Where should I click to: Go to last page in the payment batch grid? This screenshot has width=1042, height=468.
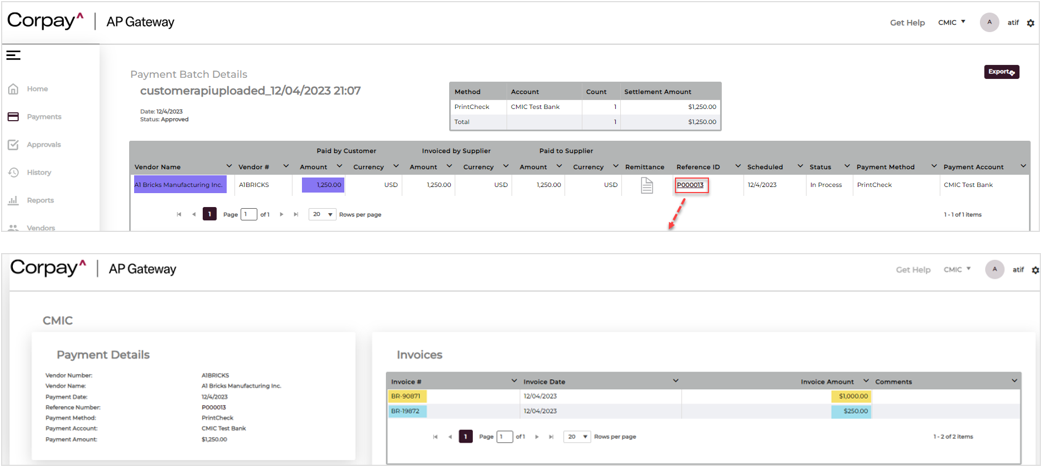coord(296,215)
